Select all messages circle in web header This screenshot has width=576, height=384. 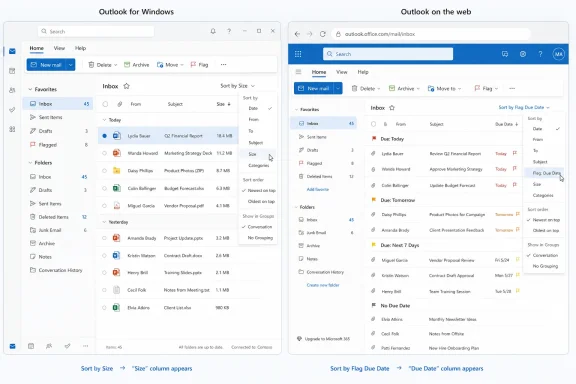pyautogui.click(x=374, y=124)
